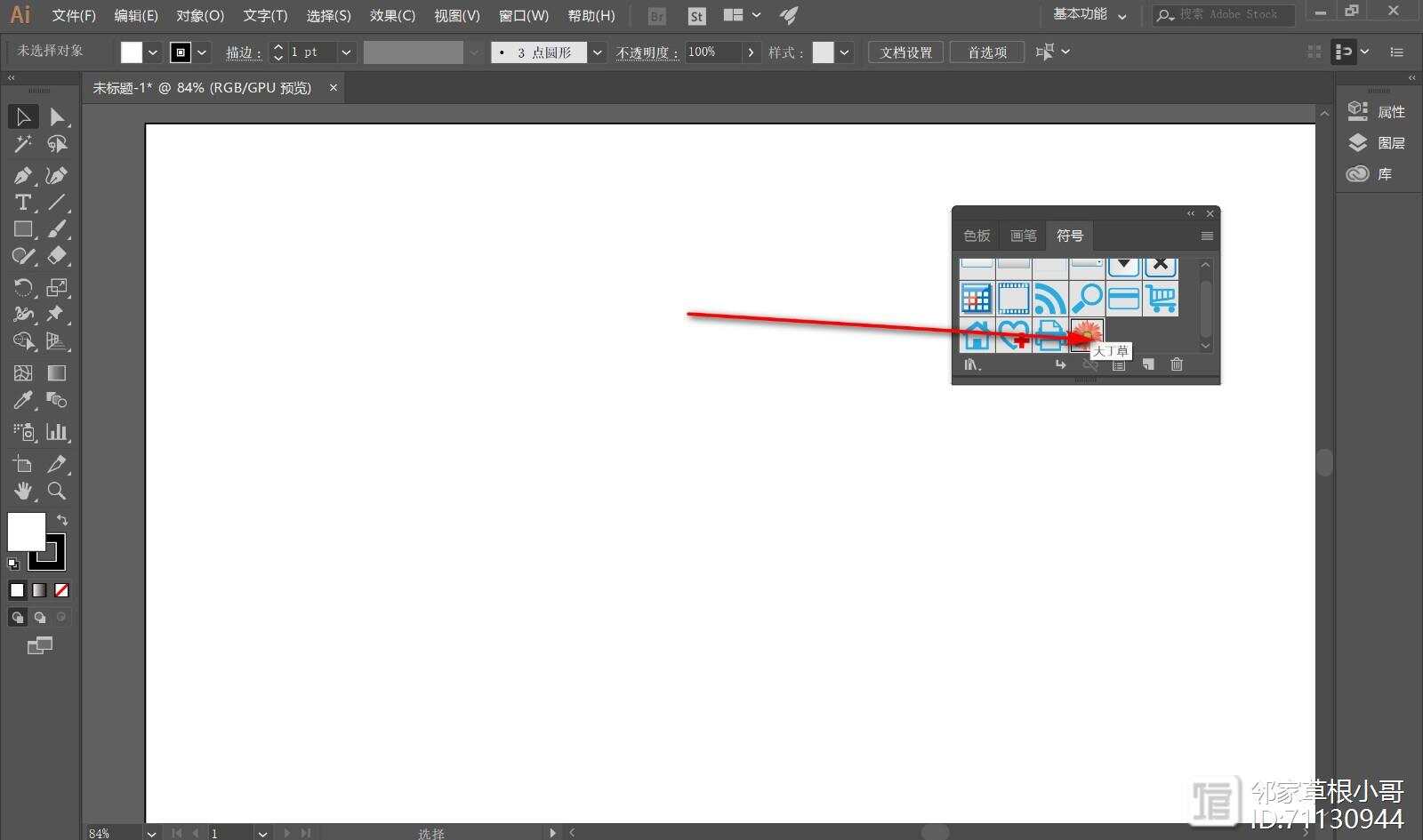Open the 窗口(W) menu
The width and height of the screenshot is (1423, 840).
(524, 16)
